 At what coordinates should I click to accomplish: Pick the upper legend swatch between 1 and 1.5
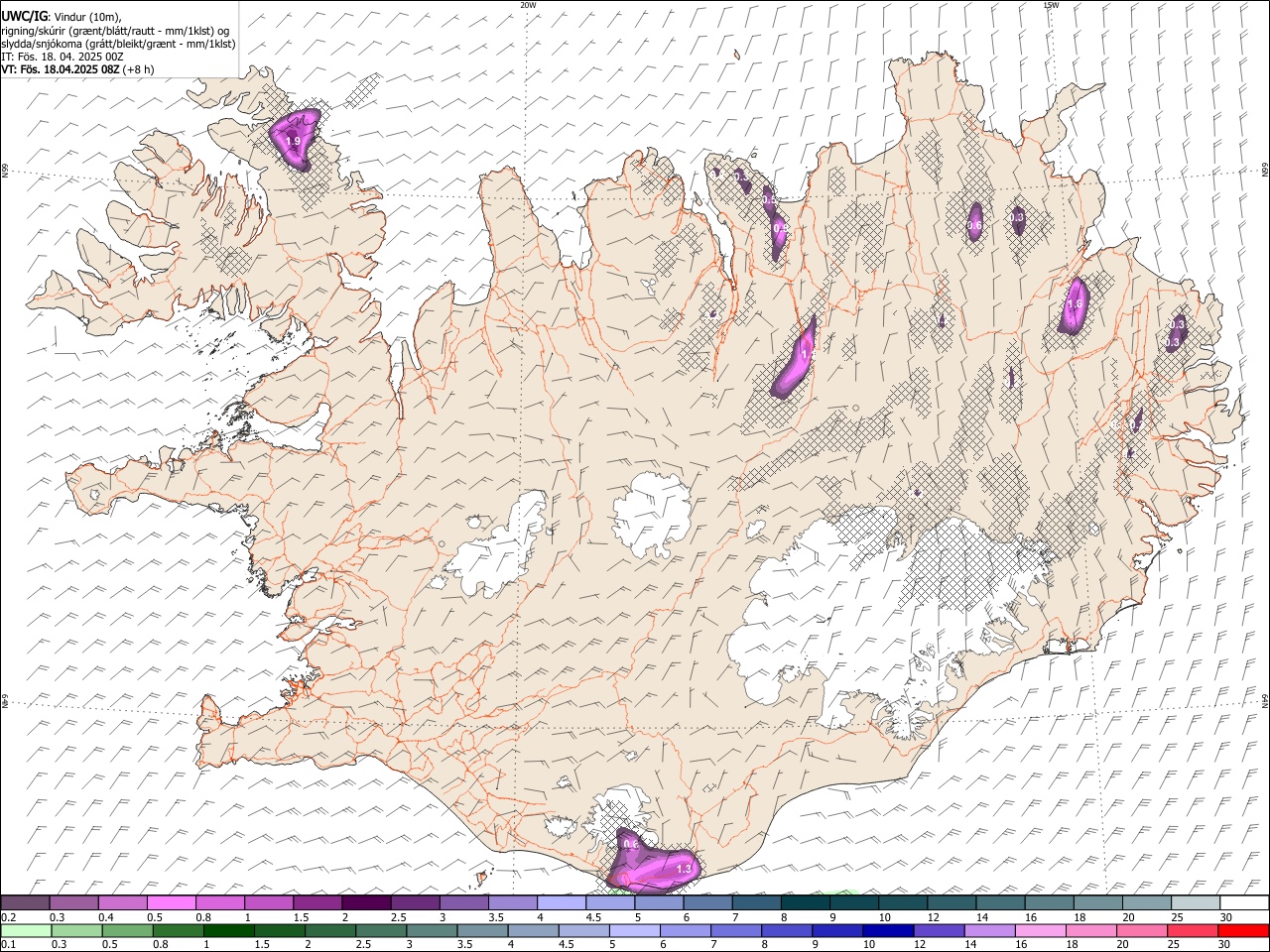269,903
